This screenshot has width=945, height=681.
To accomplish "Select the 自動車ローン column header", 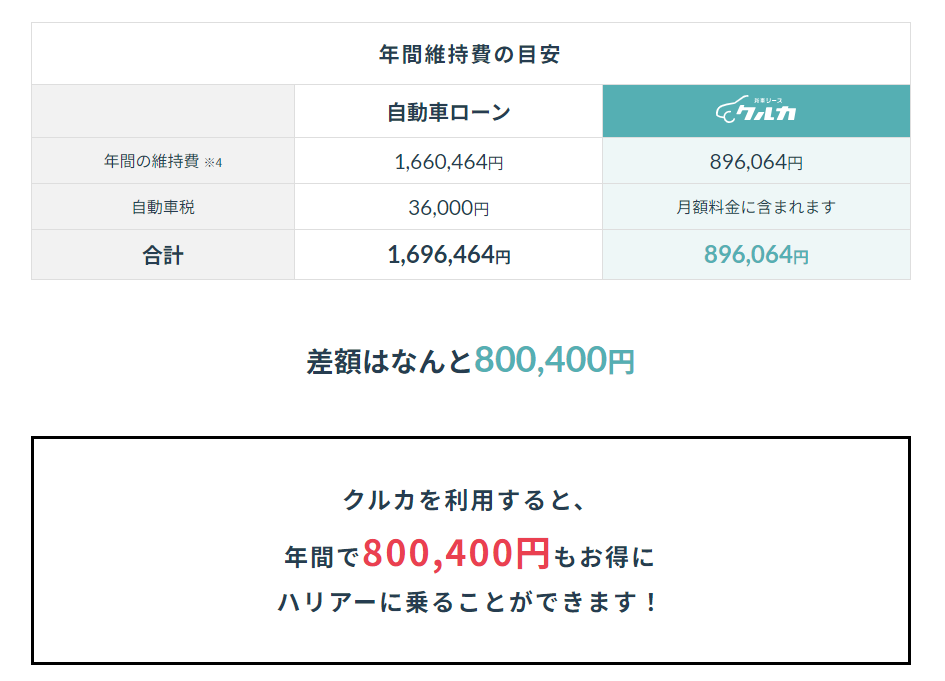I will click(448, 112).
